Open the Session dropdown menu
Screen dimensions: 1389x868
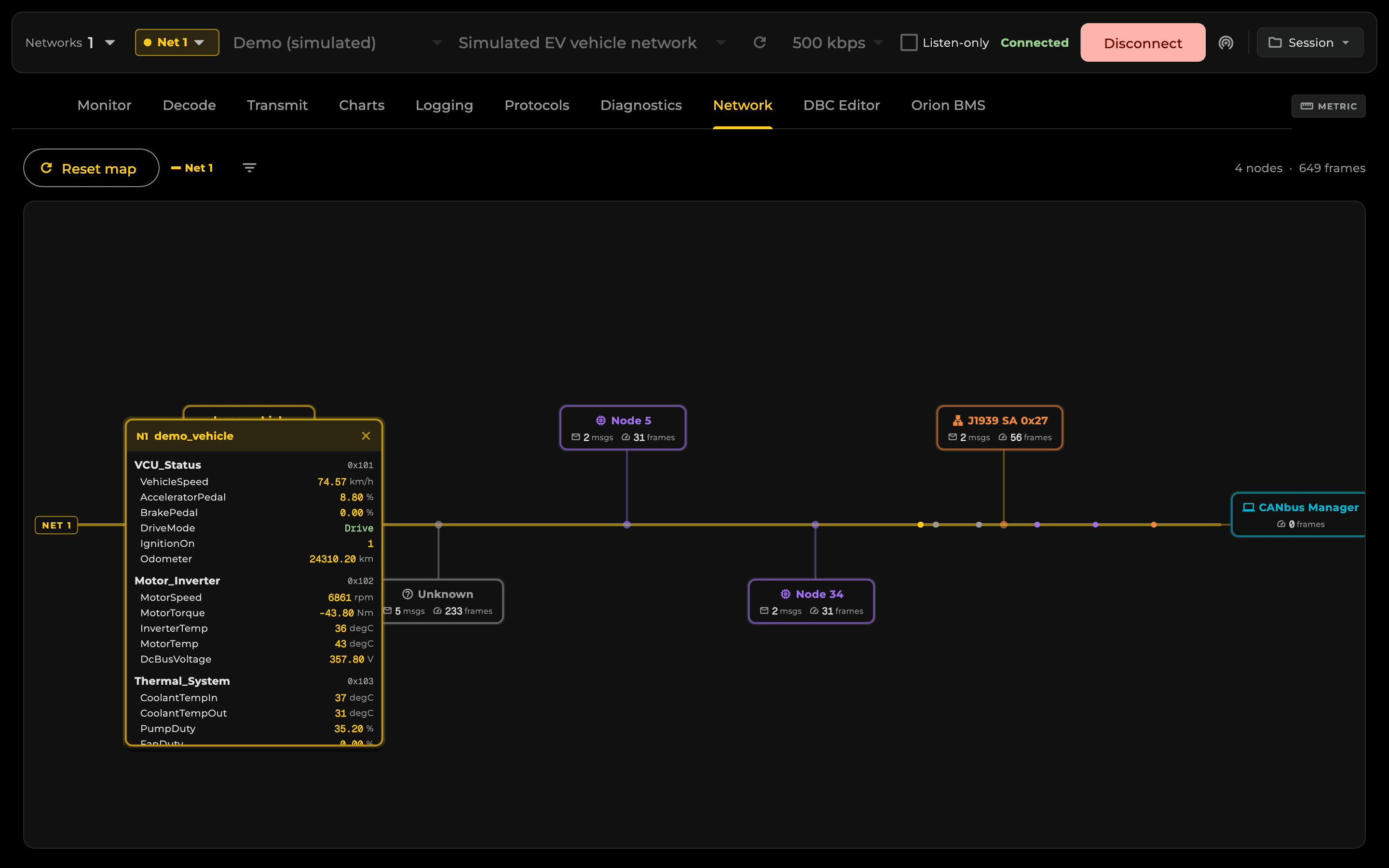click(1310, 42)
